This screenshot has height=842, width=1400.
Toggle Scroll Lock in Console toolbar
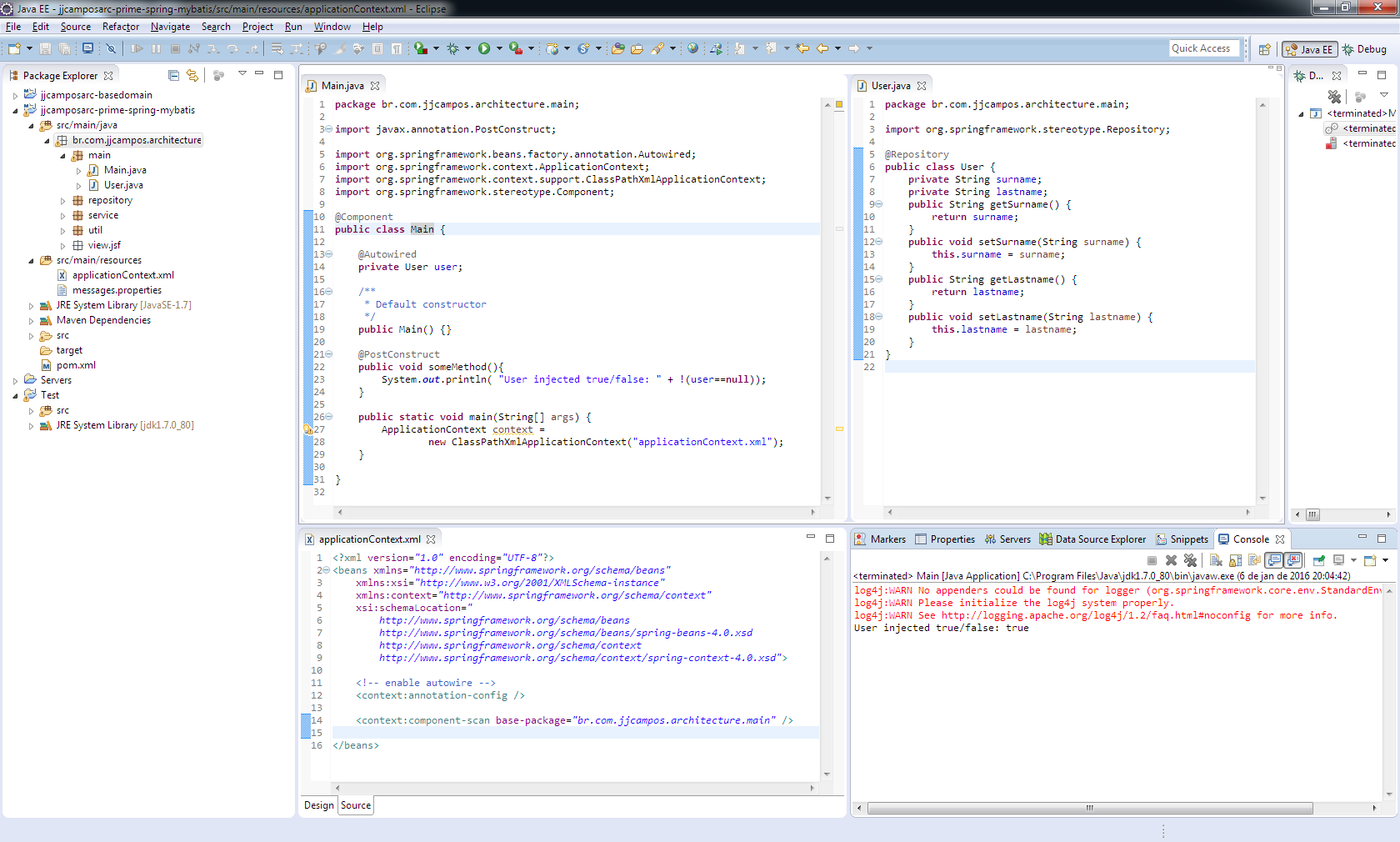[1235, 560]
